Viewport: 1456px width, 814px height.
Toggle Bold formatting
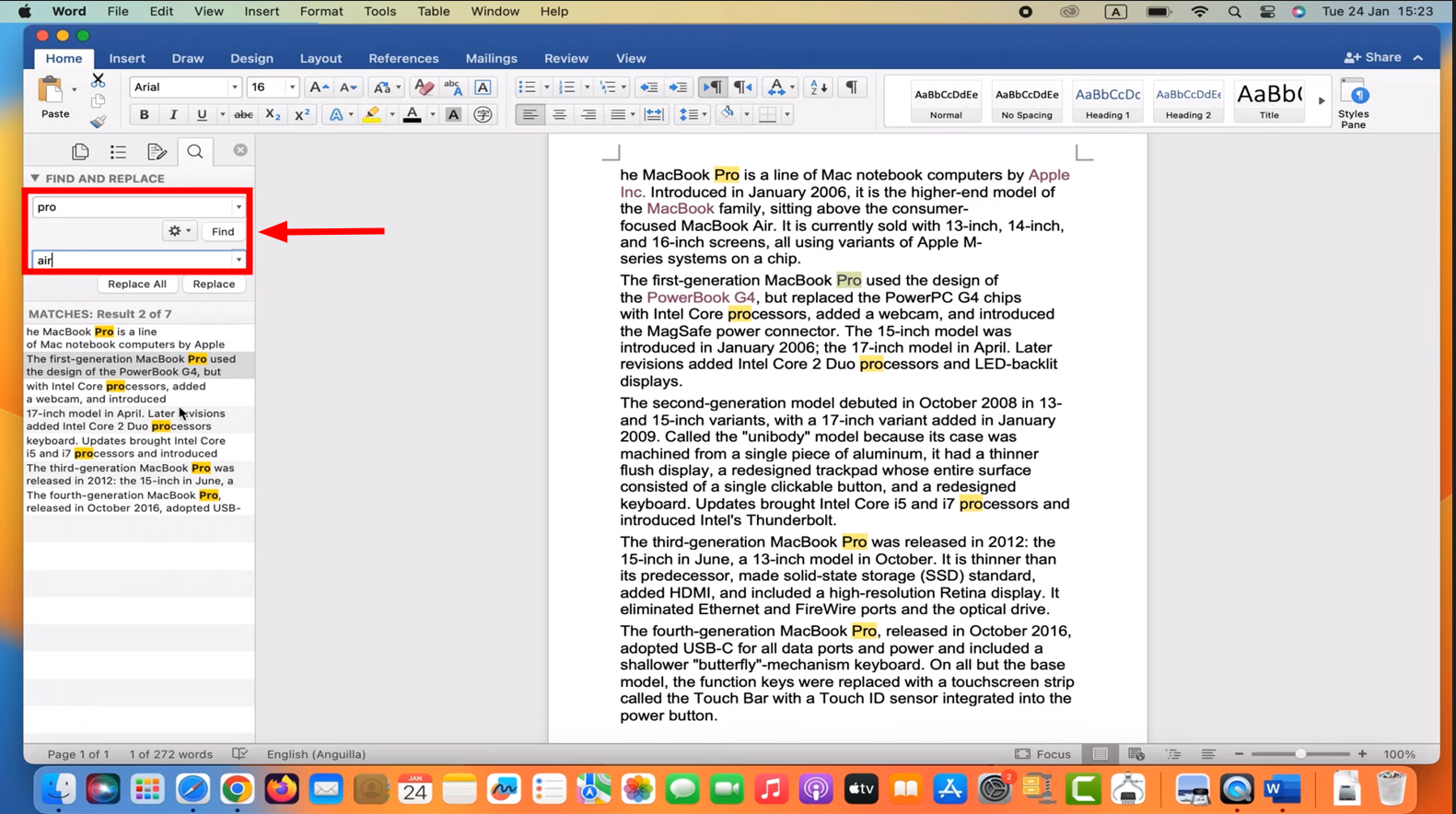point(144,114)
